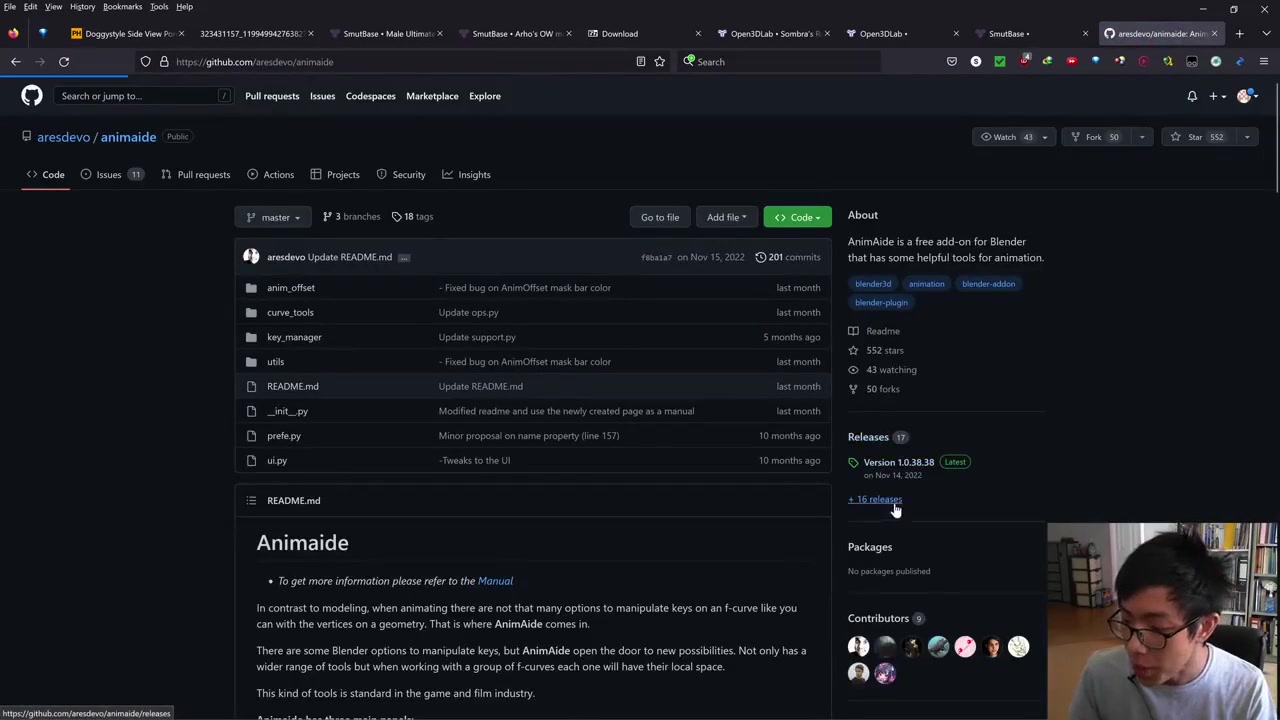Bookmark page with star icon in address bar
Screen dimensions: 1280x720
coord(659,62)
